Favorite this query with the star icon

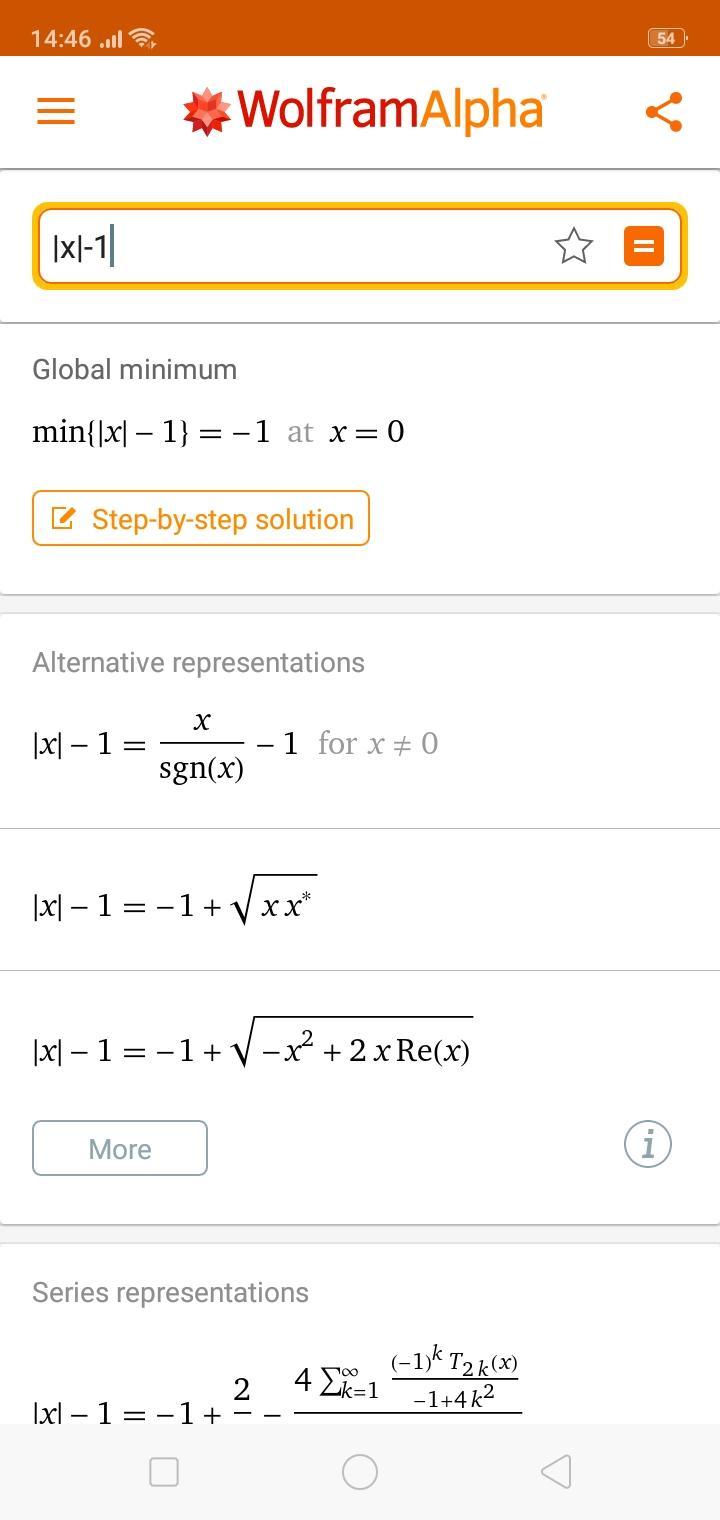pos(574,246)
